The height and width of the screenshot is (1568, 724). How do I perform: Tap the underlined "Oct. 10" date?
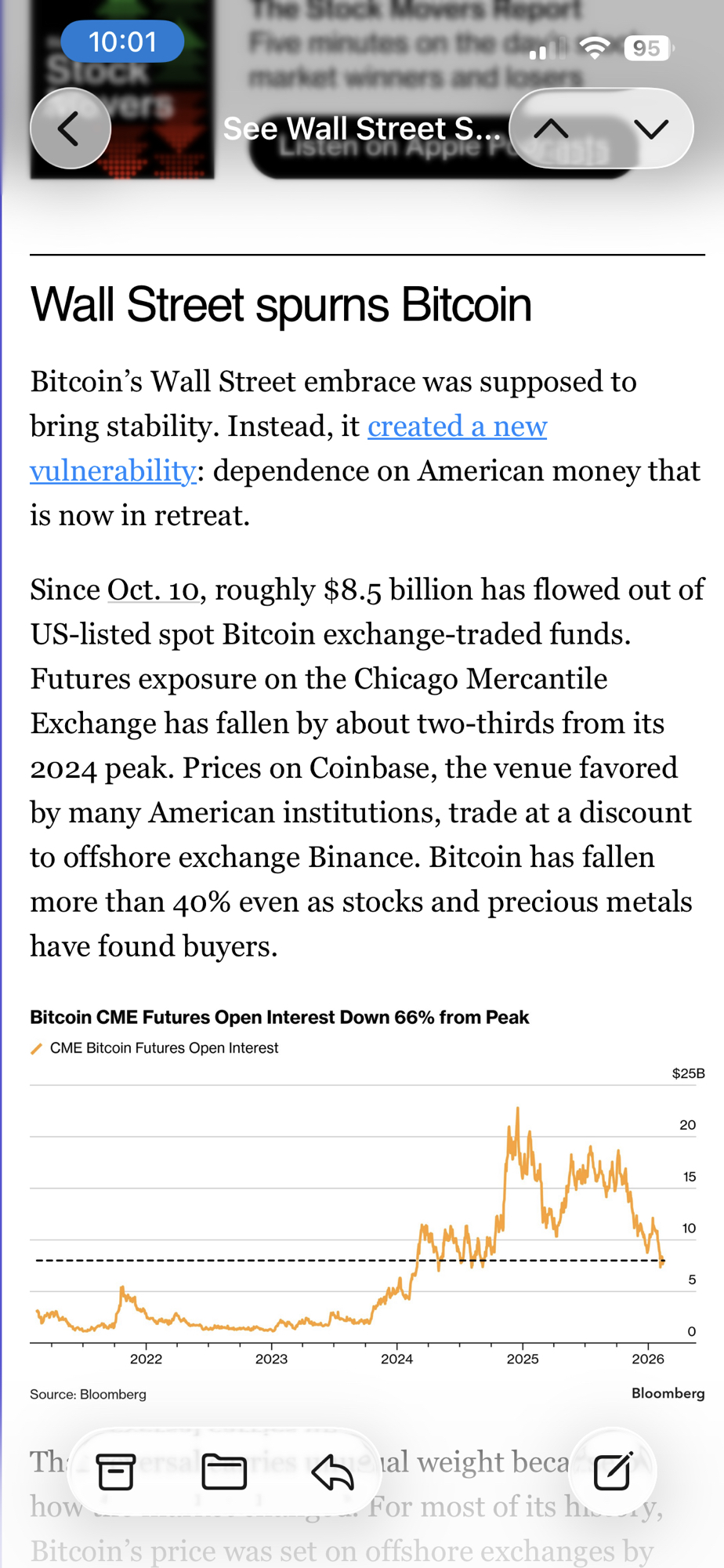(x=153, y=590)
